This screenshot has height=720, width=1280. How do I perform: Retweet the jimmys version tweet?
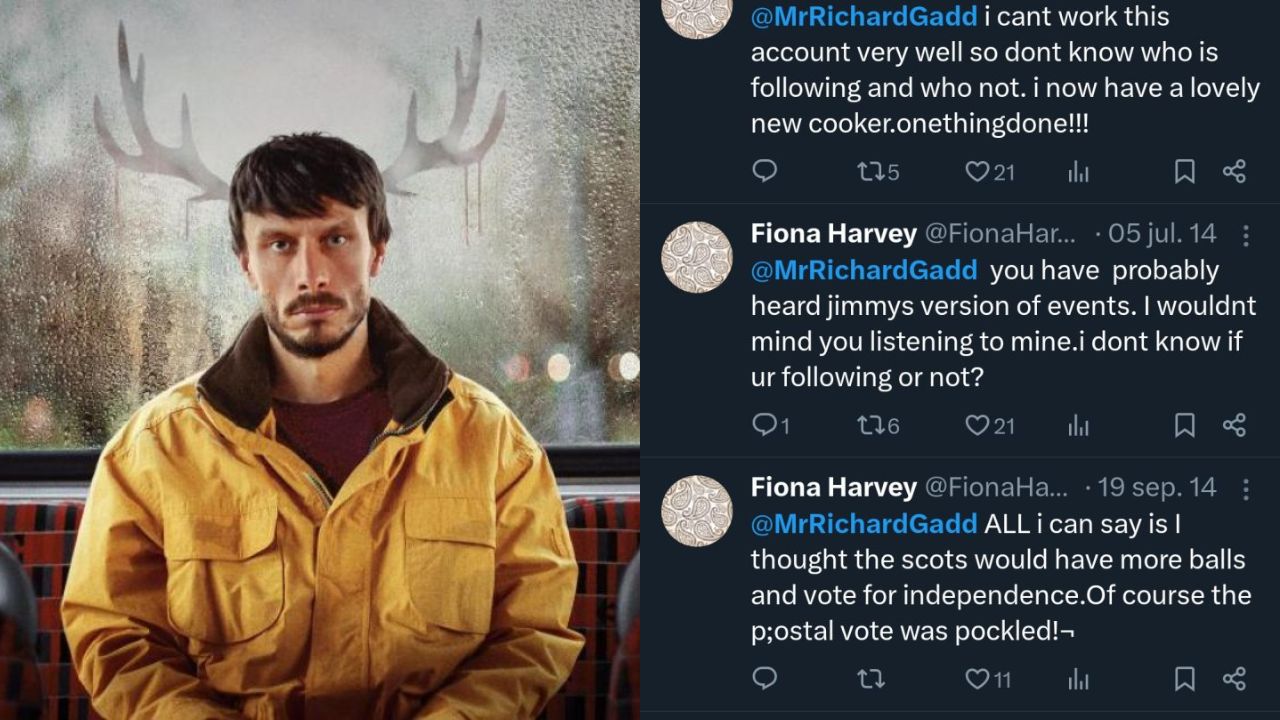coord(870,425)
